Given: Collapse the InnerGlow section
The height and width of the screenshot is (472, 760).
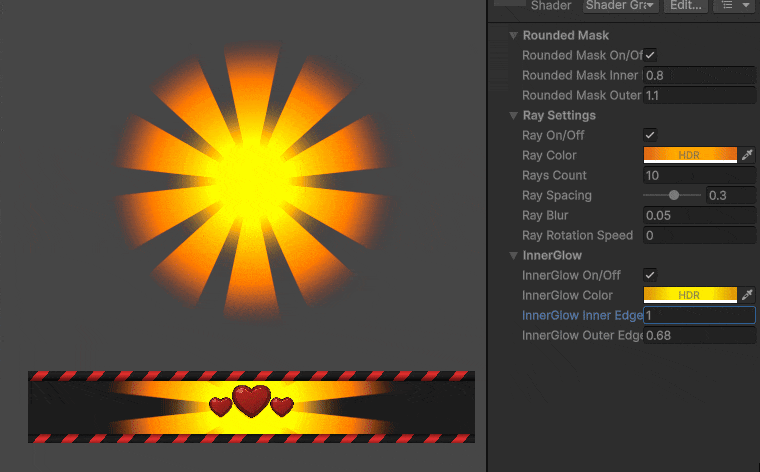Looking at the screenshot, I should tap(513, 256).
